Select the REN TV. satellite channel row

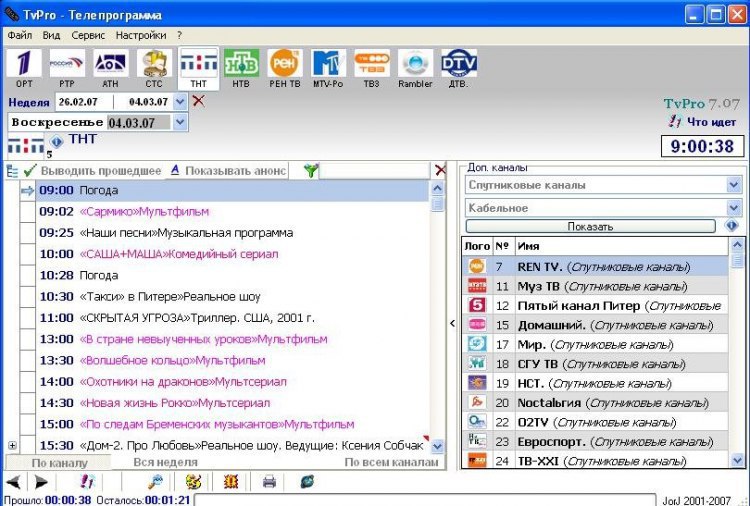[x=595, y=266]
